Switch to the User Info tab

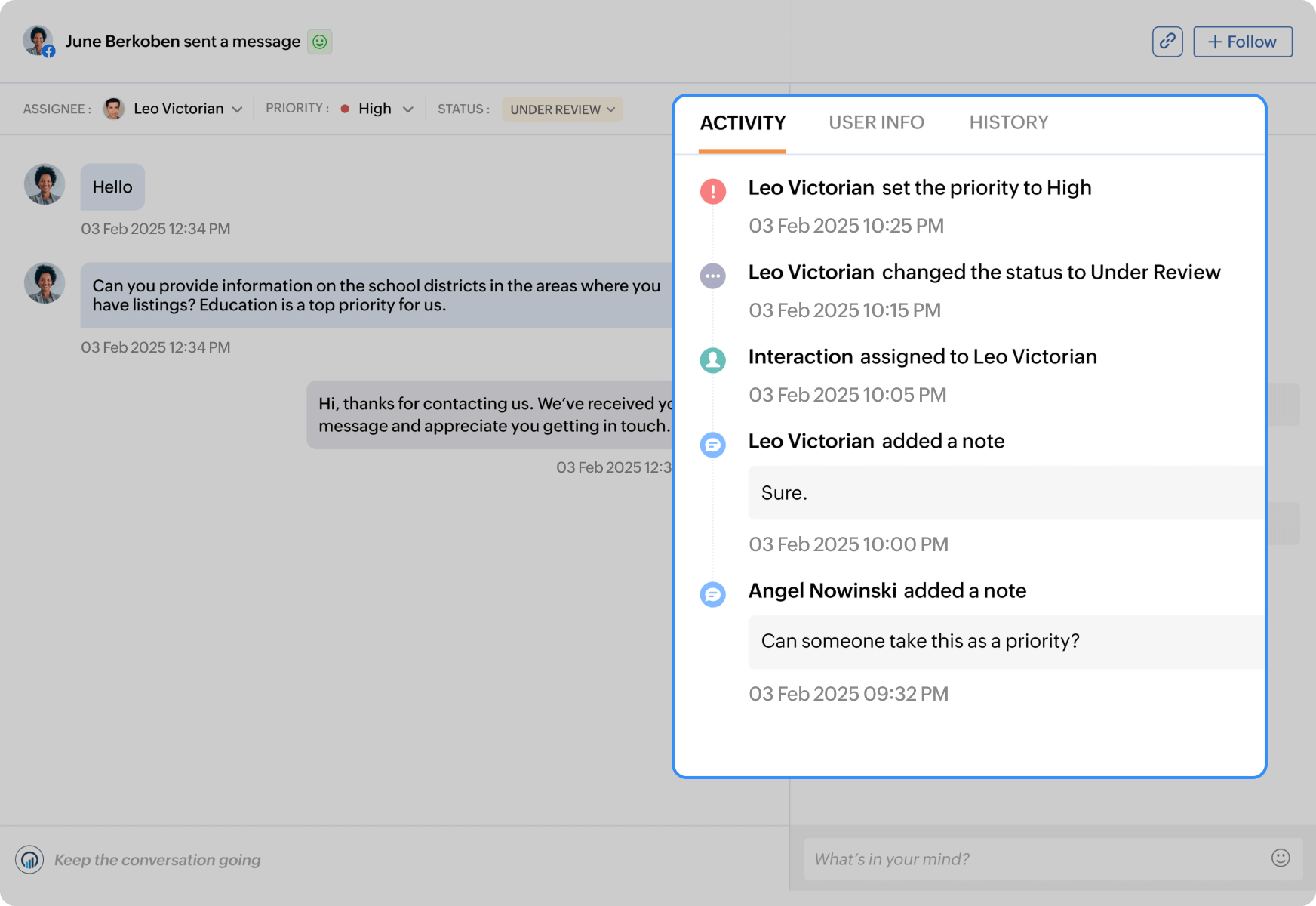[877, 122]
